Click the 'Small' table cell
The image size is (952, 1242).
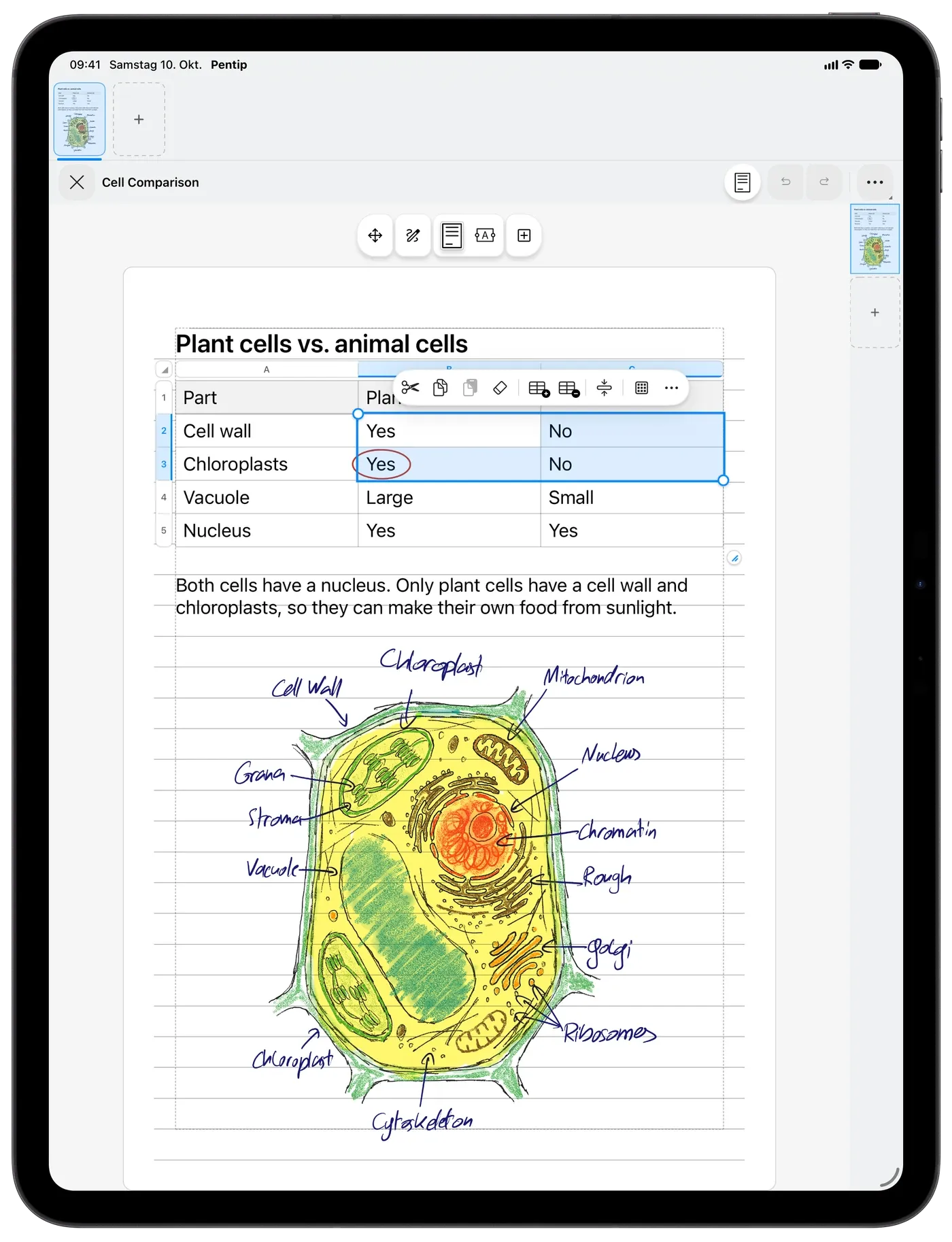click(x=632, y=498)
